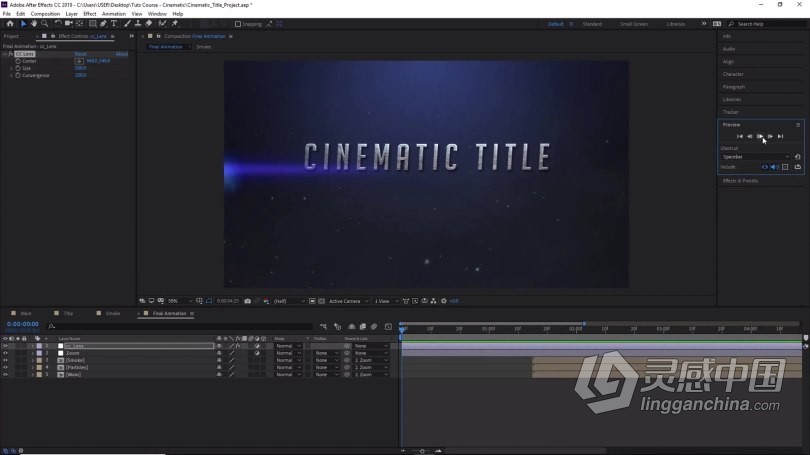Select the Horizontal Type tool
This screenshot has height=455, width=810.
click(114, 24)
